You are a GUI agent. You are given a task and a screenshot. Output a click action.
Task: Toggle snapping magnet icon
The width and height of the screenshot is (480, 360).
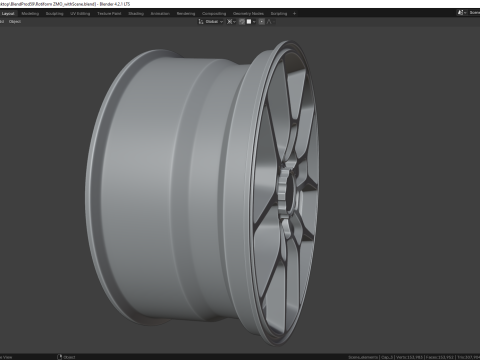pos(242,22)
